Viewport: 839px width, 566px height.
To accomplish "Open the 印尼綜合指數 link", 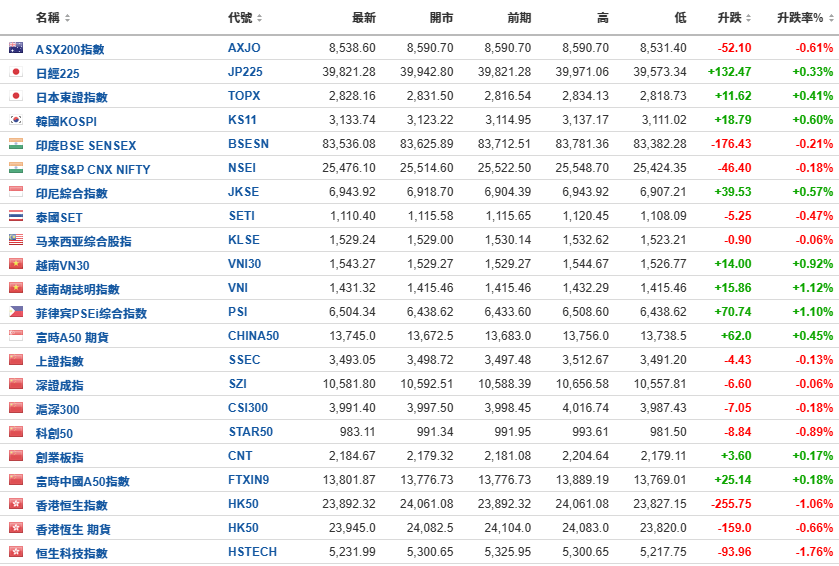I will point(72,193).
